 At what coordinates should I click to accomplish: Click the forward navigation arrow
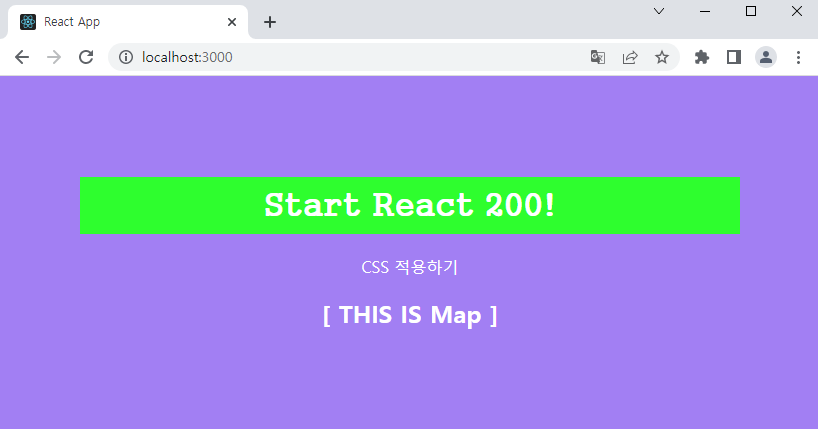click(x=54, y=57)
